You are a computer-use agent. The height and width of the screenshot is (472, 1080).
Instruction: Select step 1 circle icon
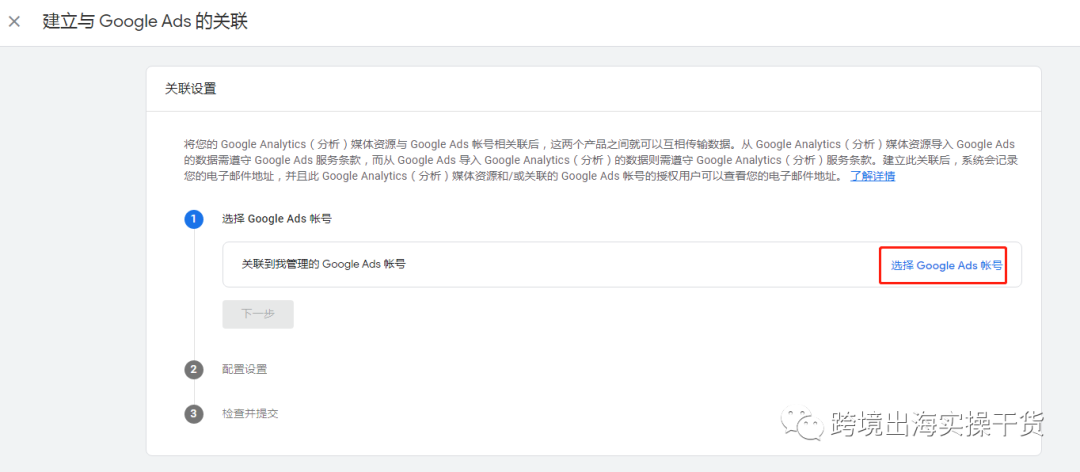click(194, 219)
